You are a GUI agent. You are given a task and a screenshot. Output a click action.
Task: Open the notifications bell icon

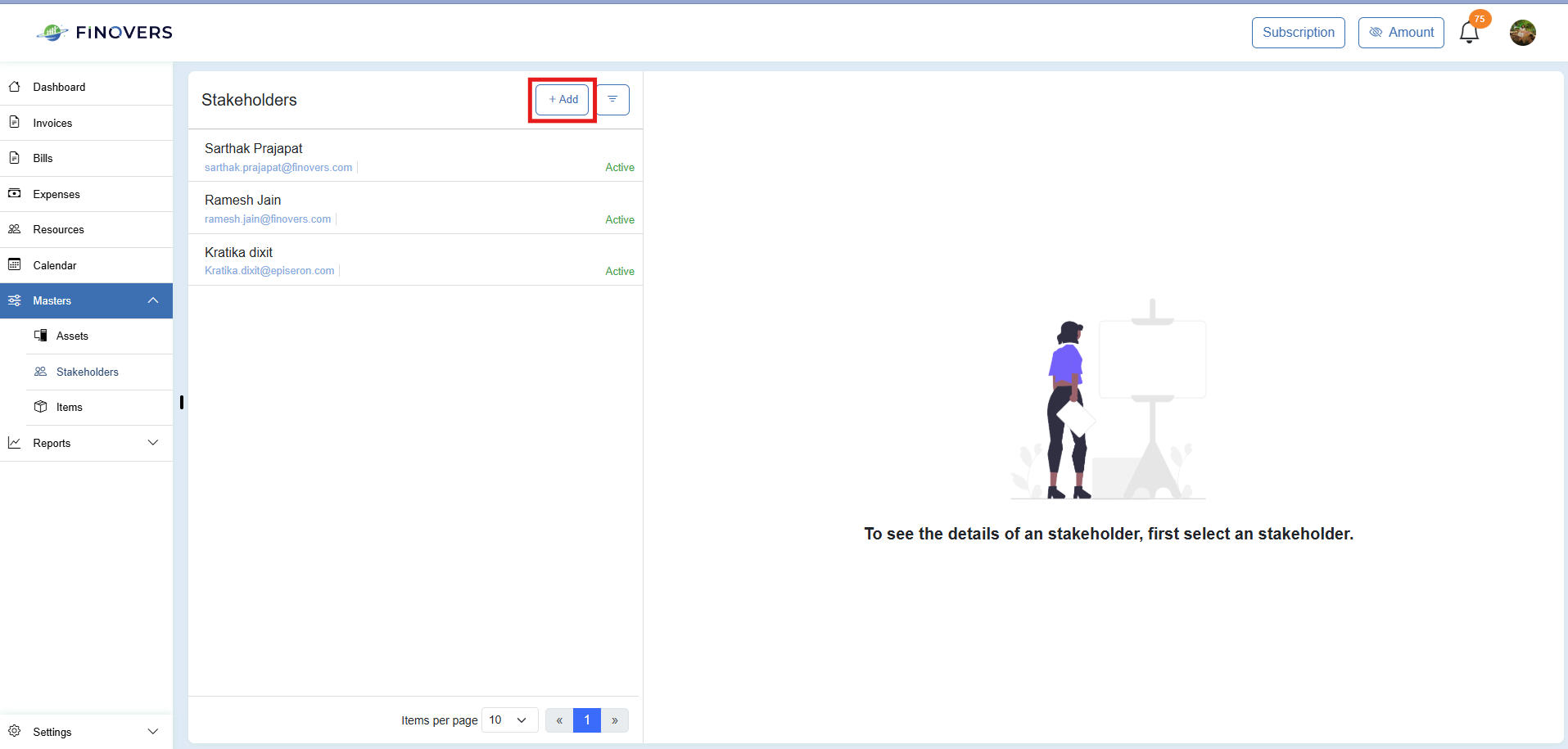1469,33
